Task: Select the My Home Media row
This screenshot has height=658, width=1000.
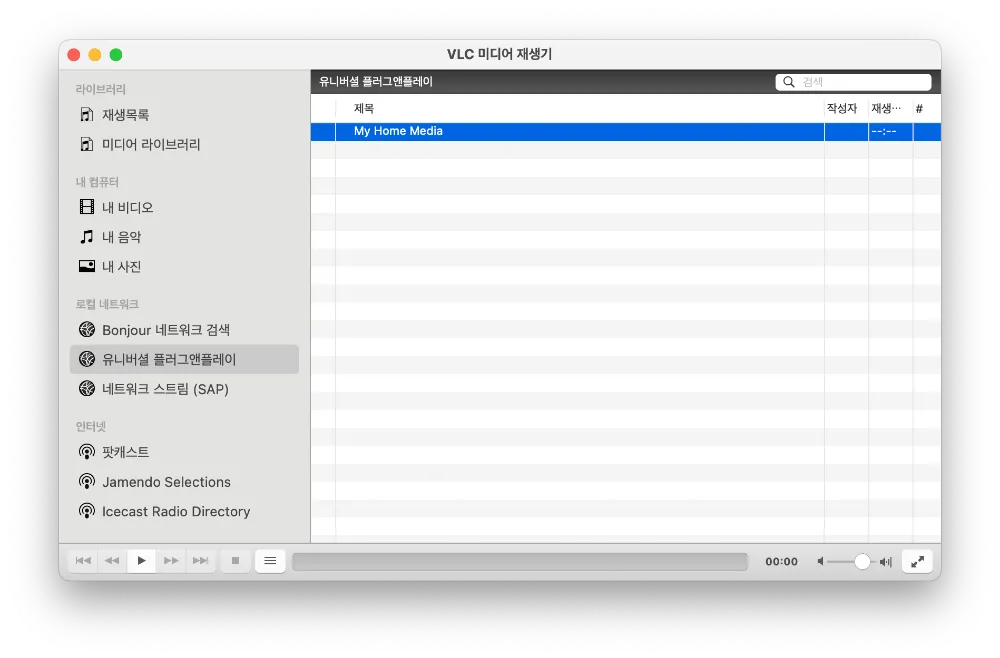Action: (626, 131)
